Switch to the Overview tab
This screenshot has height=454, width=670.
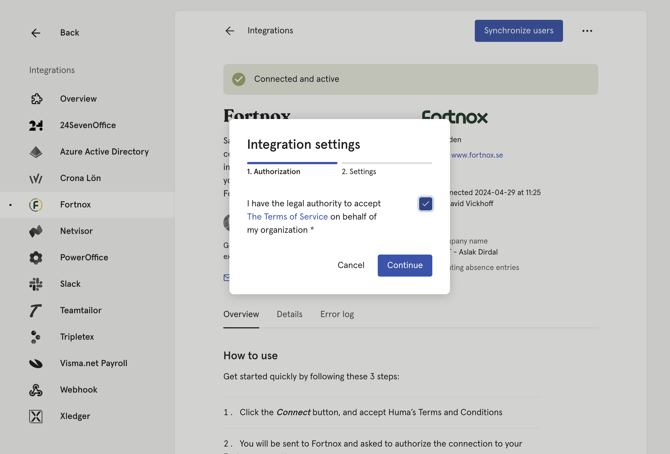241,314
